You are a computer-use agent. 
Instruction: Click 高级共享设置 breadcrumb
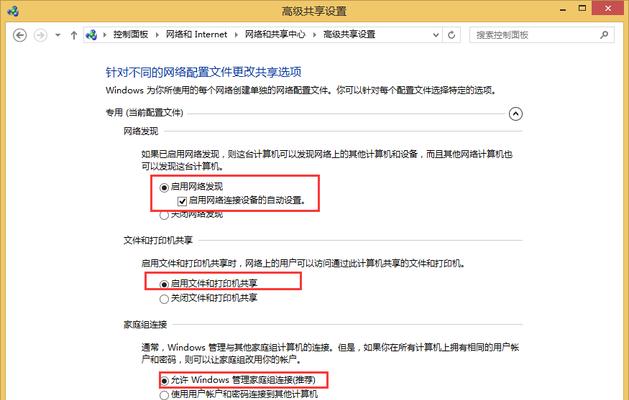pyautogui.click(x=349, y=35)
